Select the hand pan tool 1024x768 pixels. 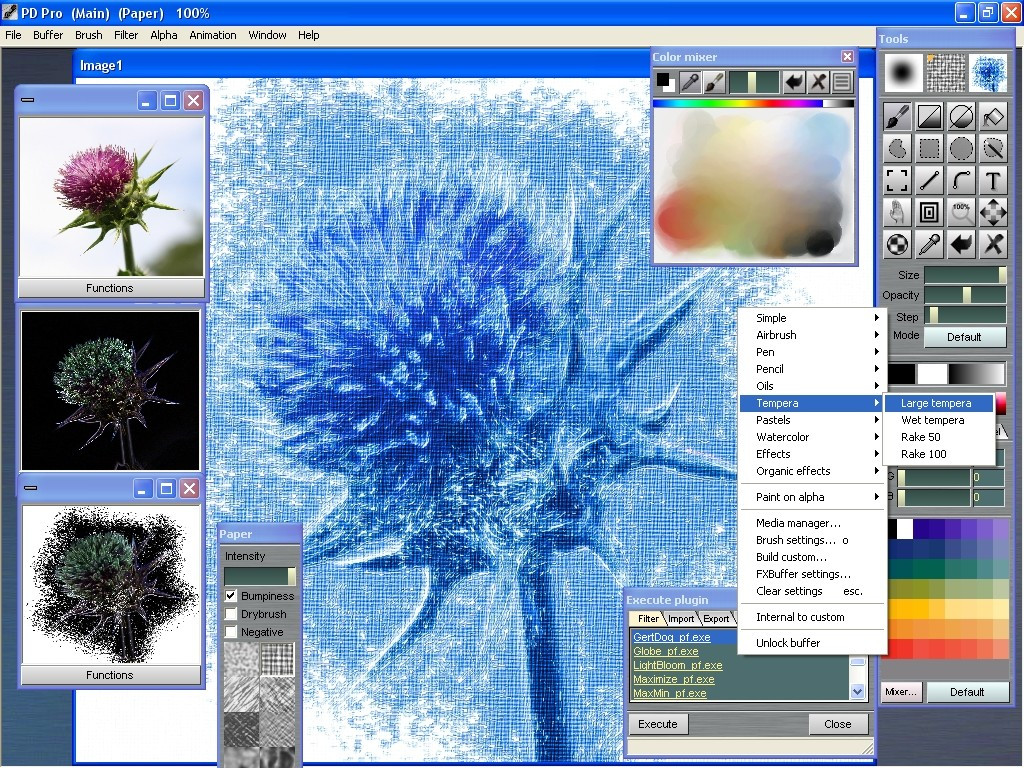[x=897, y=212]
